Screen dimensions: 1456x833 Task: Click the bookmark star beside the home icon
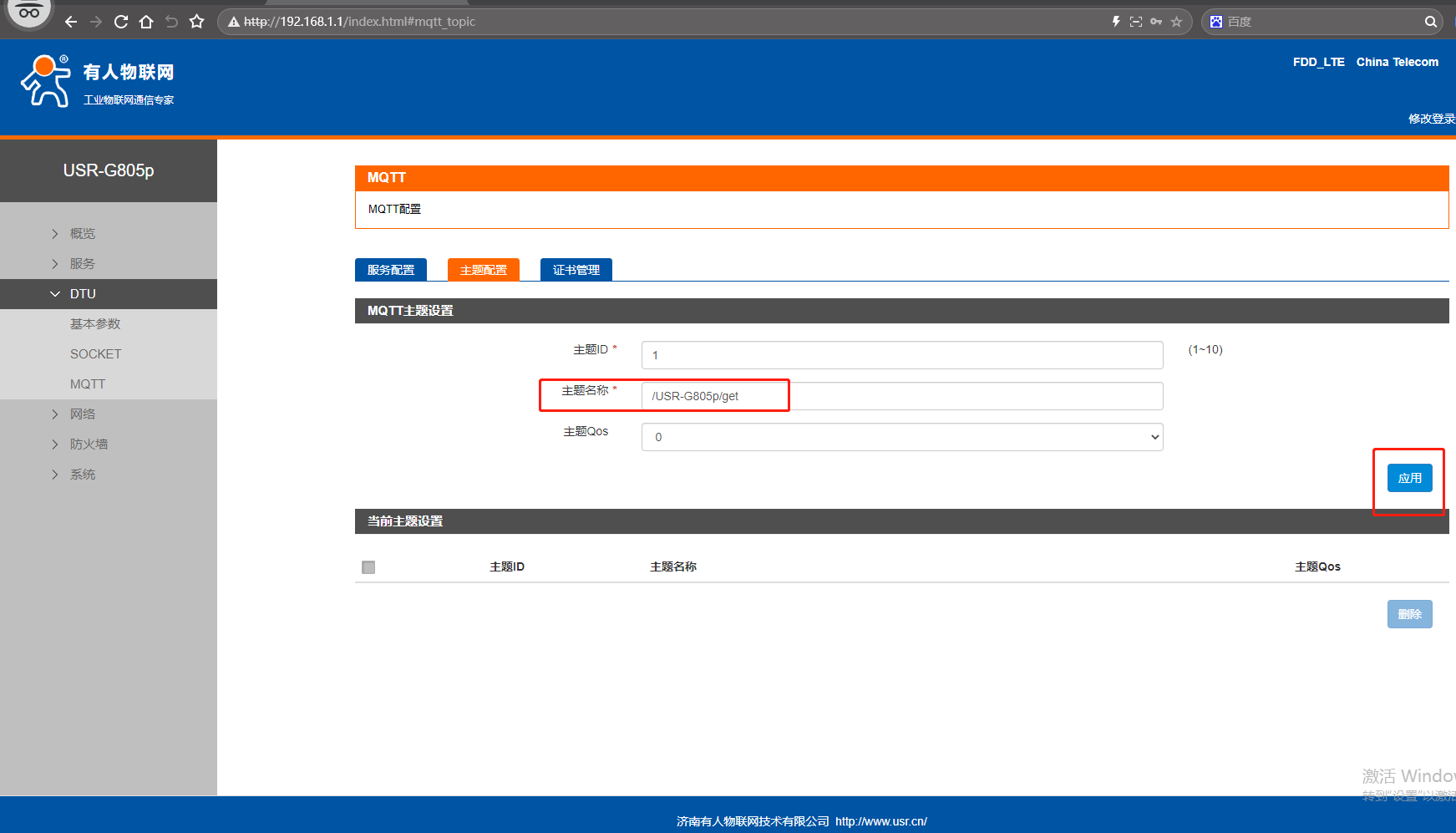click(197, 22)
